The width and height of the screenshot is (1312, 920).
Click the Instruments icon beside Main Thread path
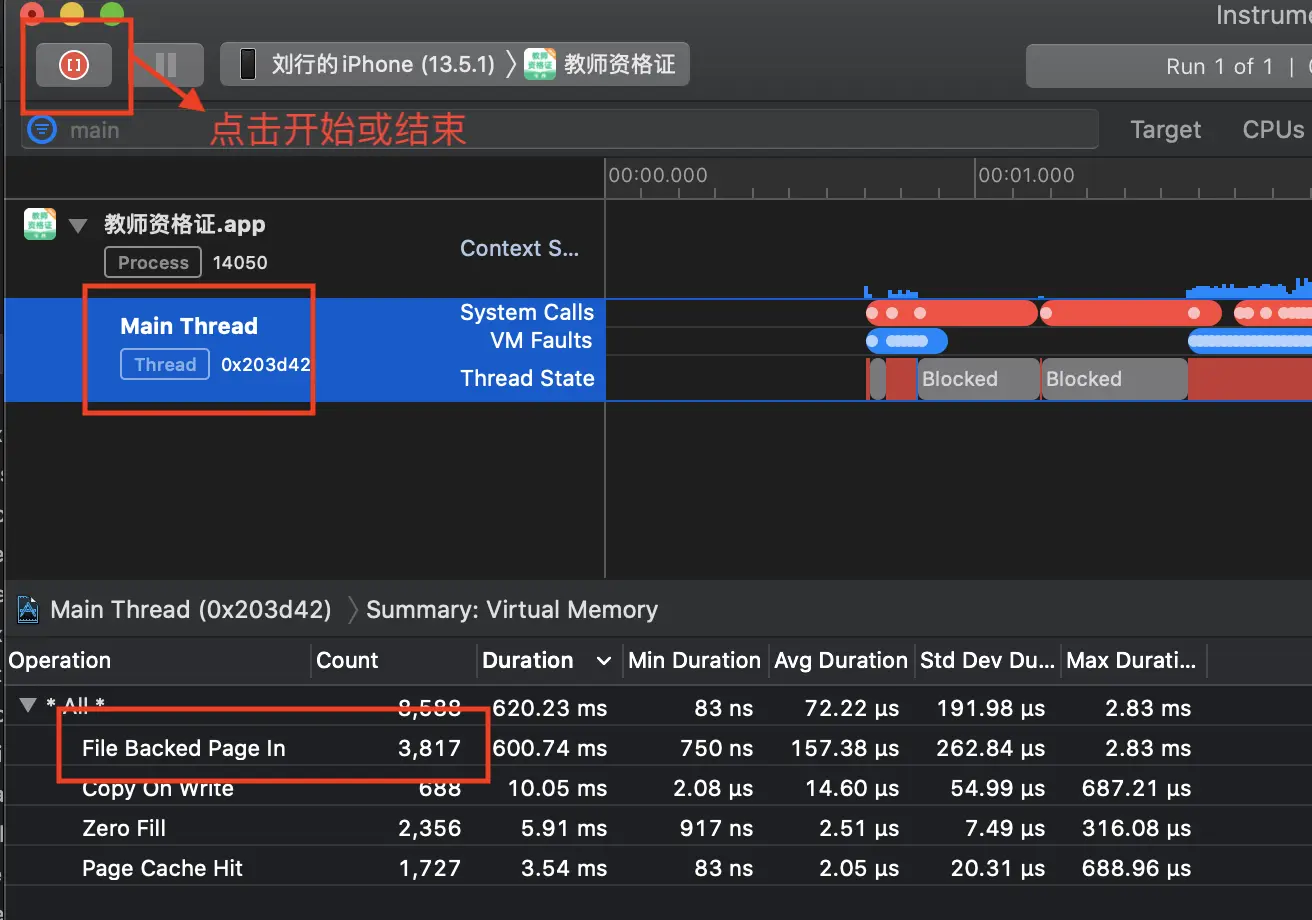pos(28,610)
